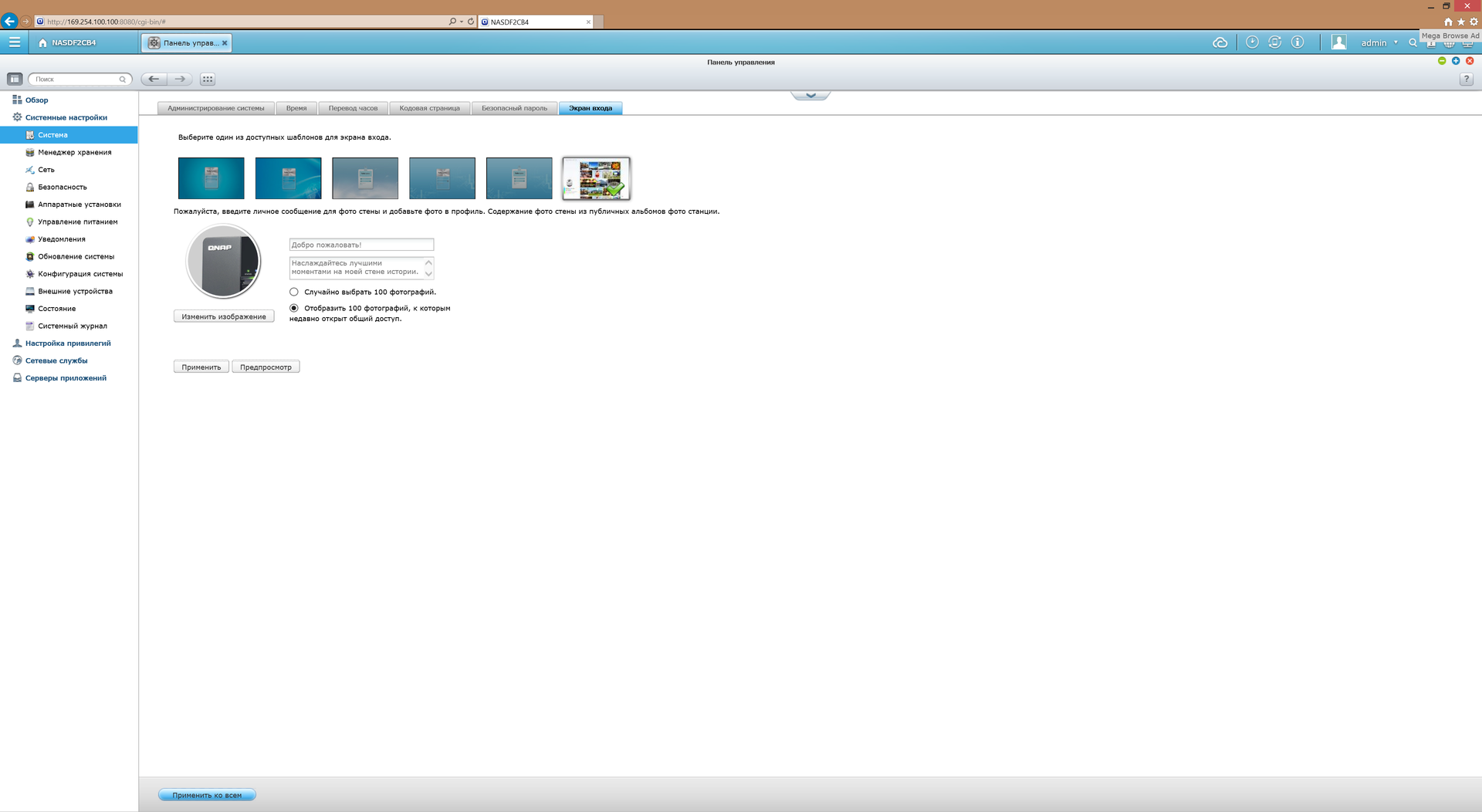
Task: Click the Изменить изображение button
Action: (x=224, y=316)
